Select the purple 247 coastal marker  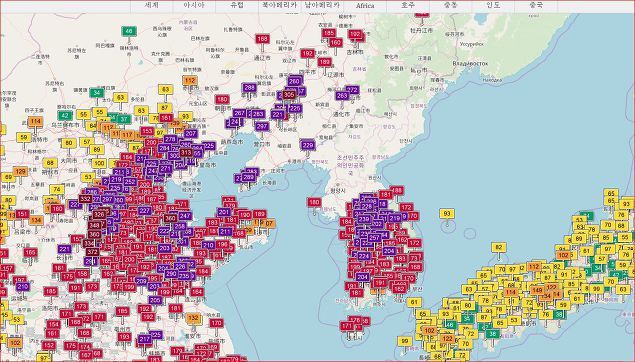(185, 216)
